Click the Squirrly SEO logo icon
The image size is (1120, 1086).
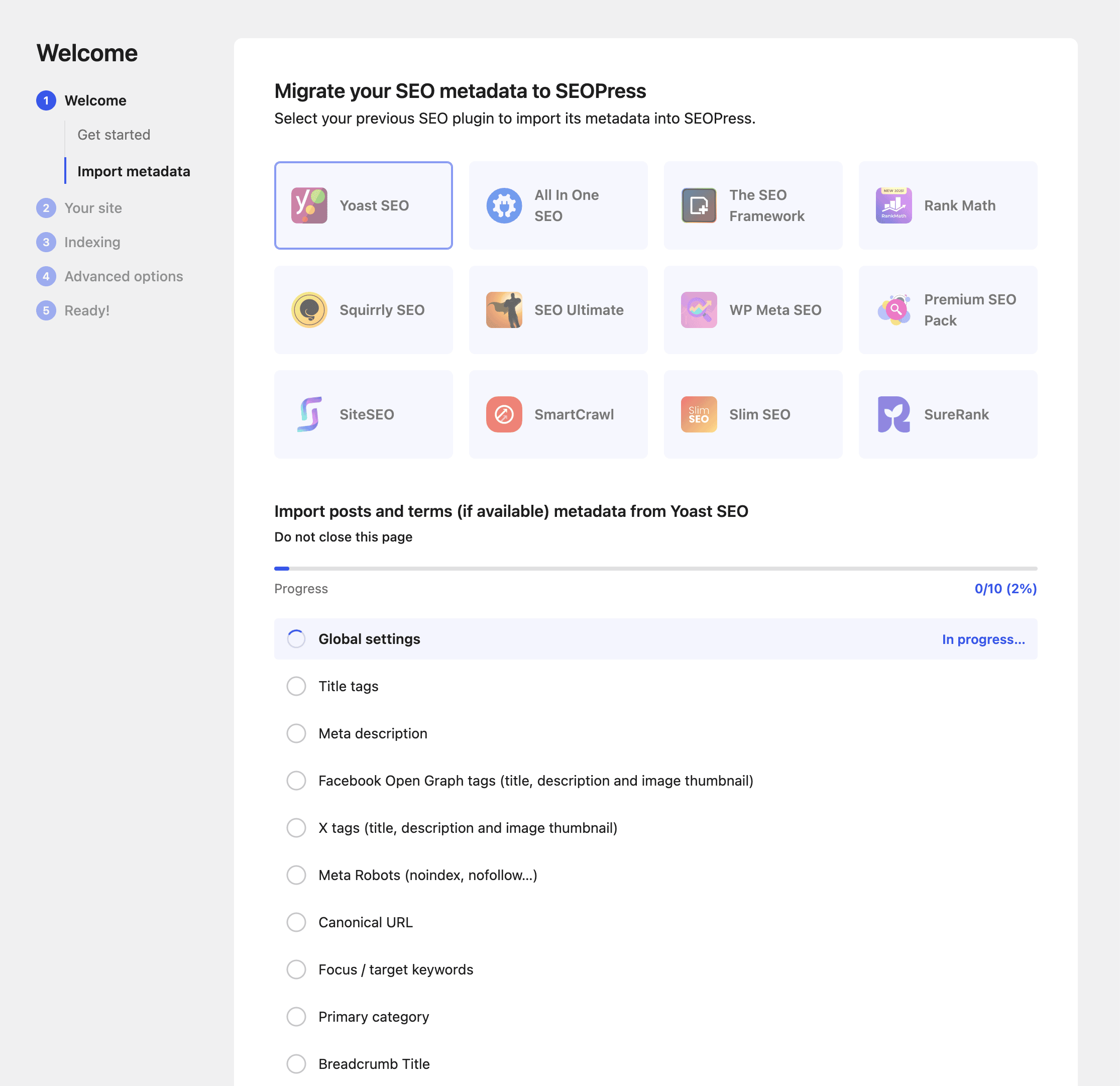coord(309,310)
